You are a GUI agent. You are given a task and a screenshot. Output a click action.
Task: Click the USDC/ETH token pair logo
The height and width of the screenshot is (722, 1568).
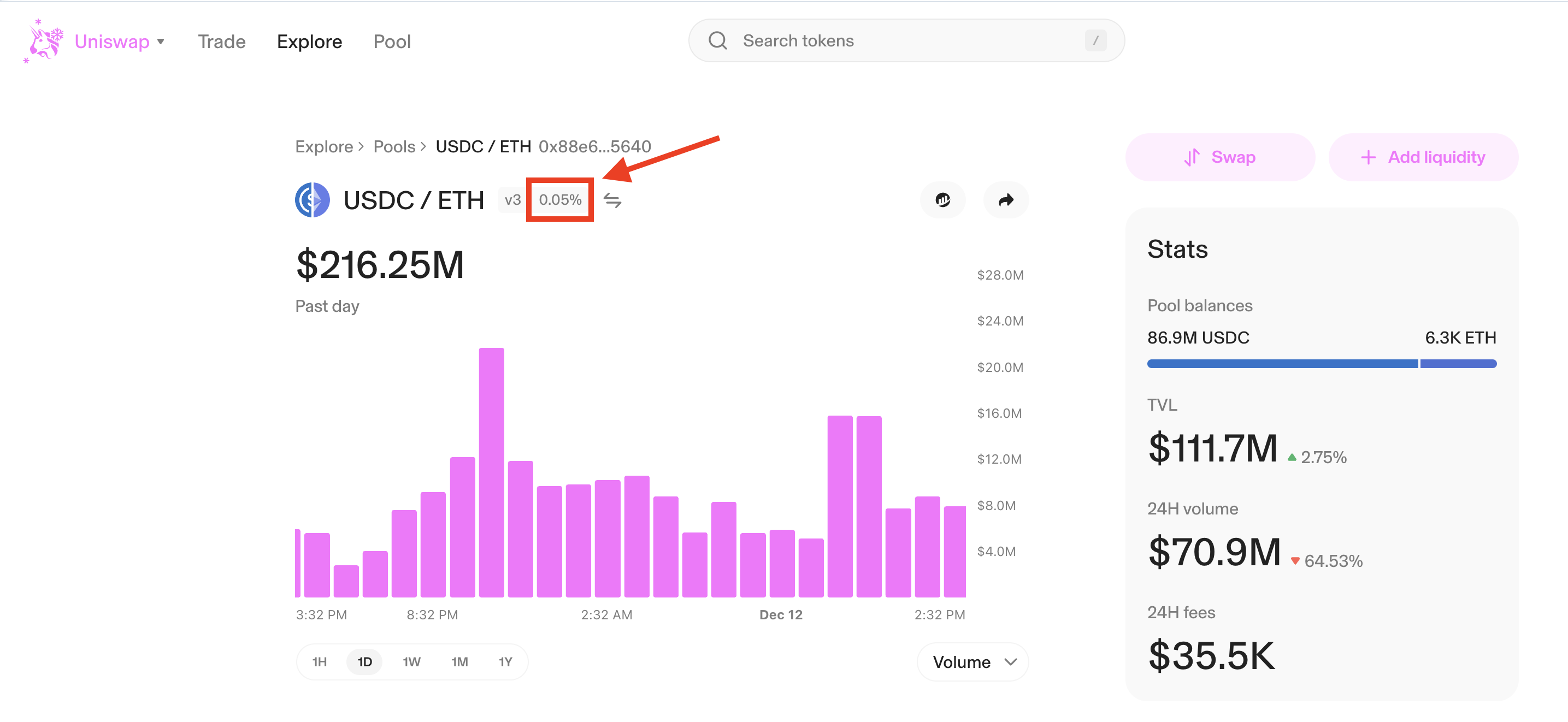pyautogui.click(x=313, y=200)
